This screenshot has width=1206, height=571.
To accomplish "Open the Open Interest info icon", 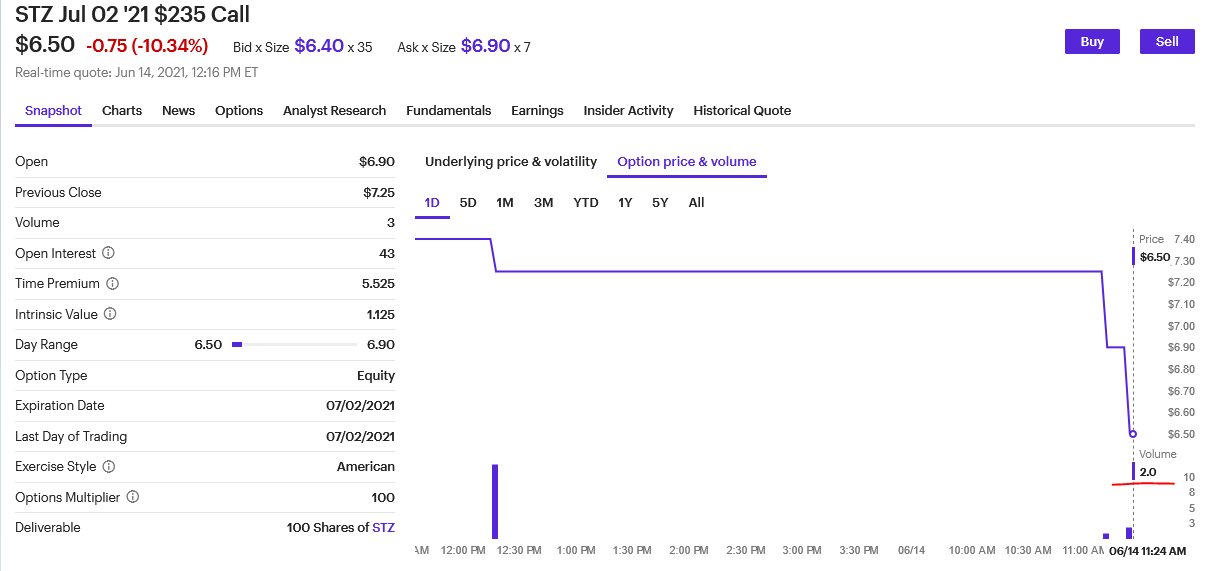I will pyautogui.click(x=109, y=253).
